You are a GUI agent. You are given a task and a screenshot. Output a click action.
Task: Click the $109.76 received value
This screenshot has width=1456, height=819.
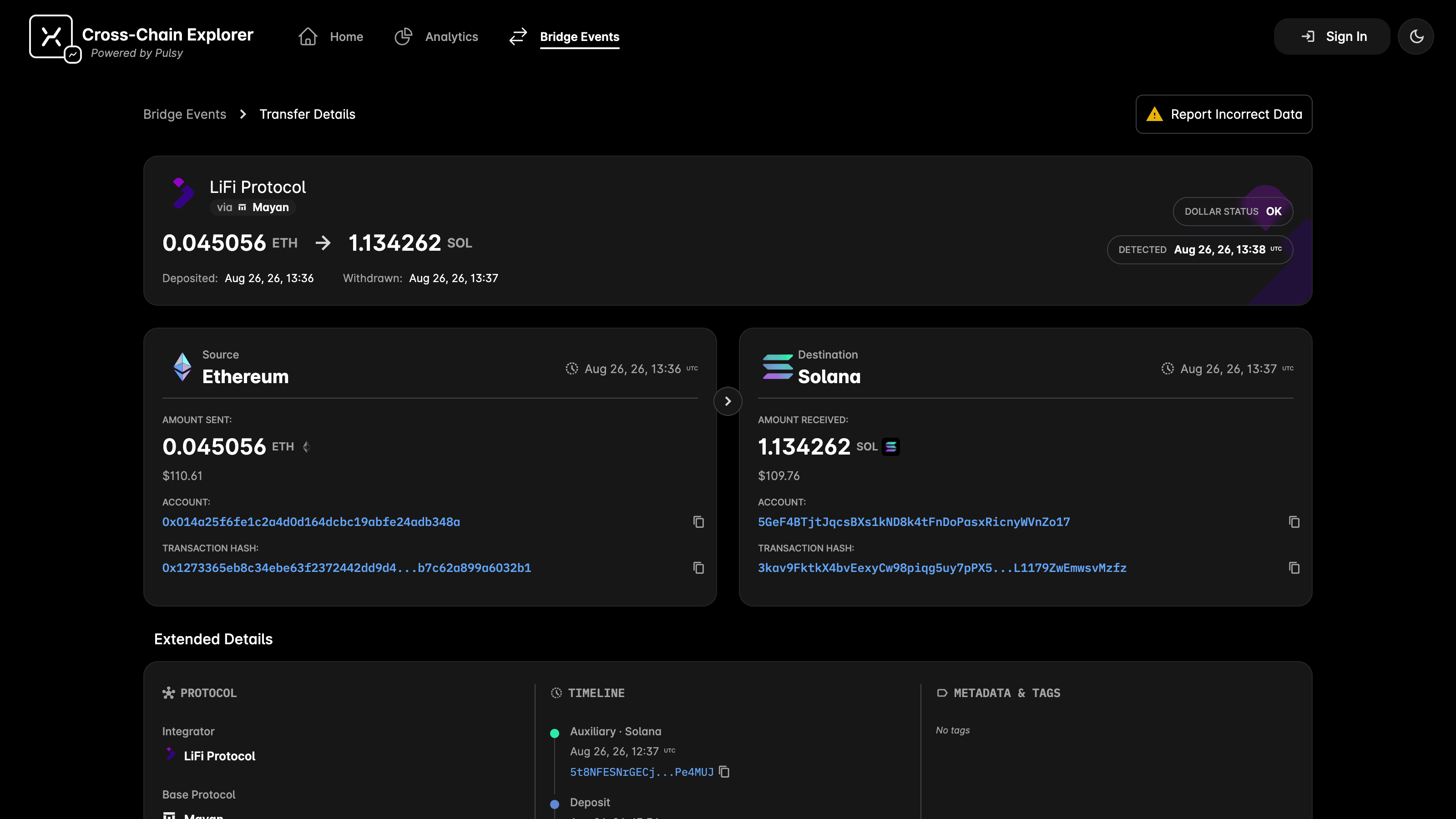tap(779, 476)
